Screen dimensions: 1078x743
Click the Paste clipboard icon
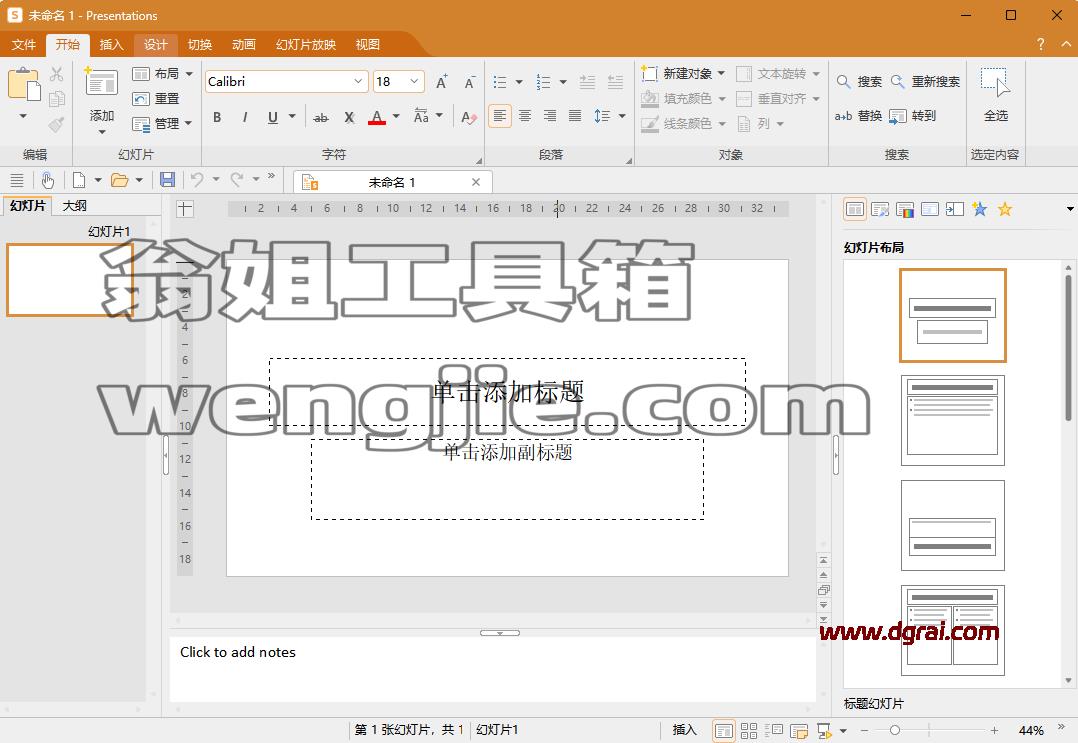tap(23, 85)
